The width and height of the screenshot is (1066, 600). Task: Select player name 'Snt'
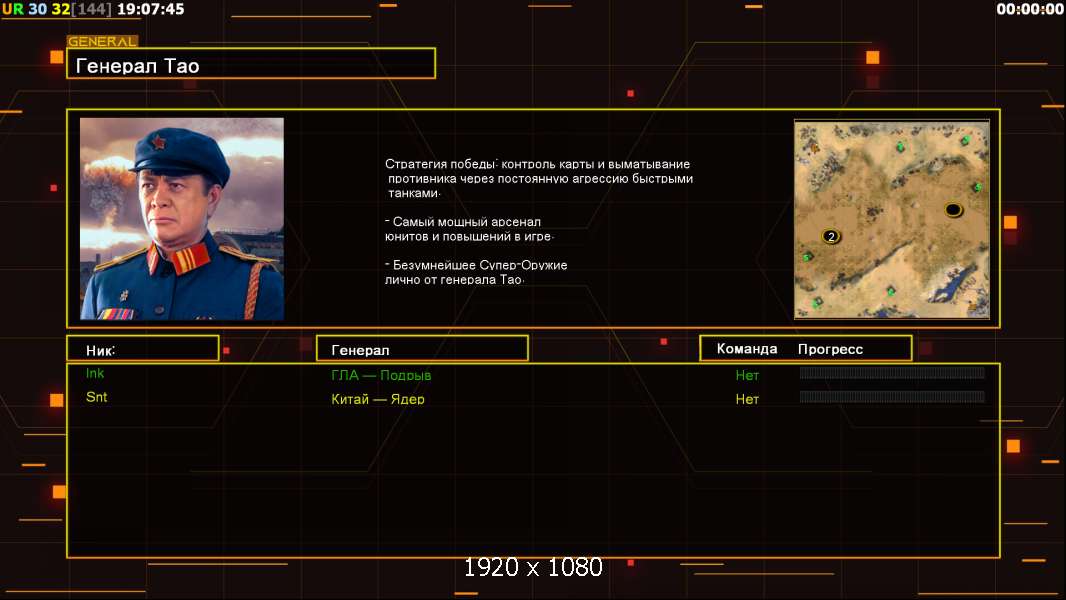coord(97,397)
